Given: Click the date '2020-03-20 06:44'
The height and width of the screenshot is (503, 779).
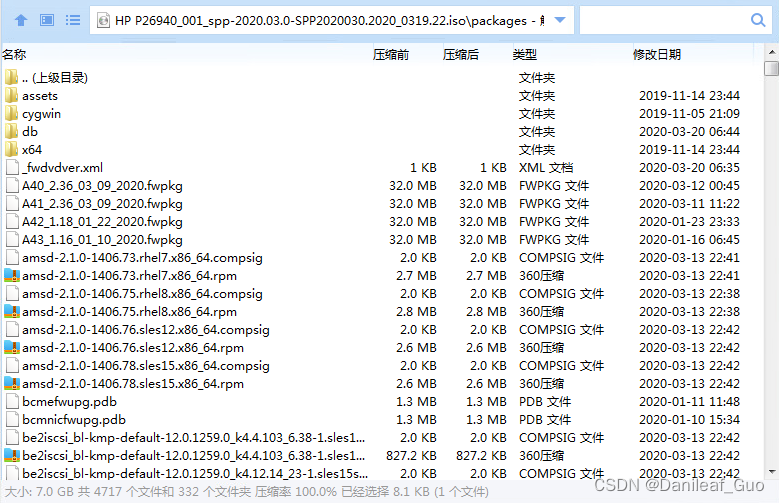Looking at the screenshot, I should 689,131.
